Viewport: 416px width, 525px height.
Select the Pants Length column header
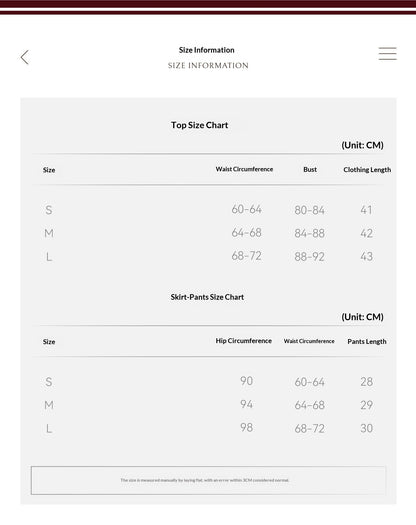[367, 342]
